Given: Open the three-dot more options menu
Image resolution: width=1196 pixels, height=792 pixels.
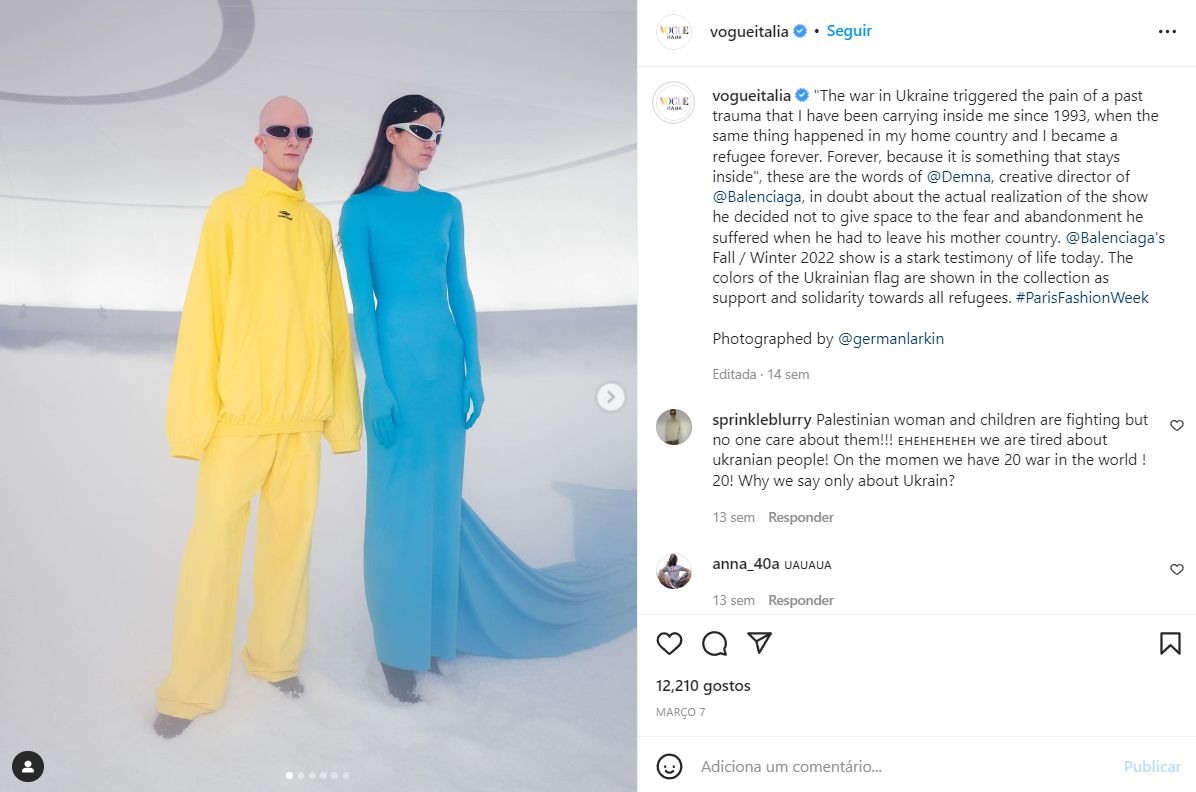Looking at the screenshot, I should coord(1167,31).
